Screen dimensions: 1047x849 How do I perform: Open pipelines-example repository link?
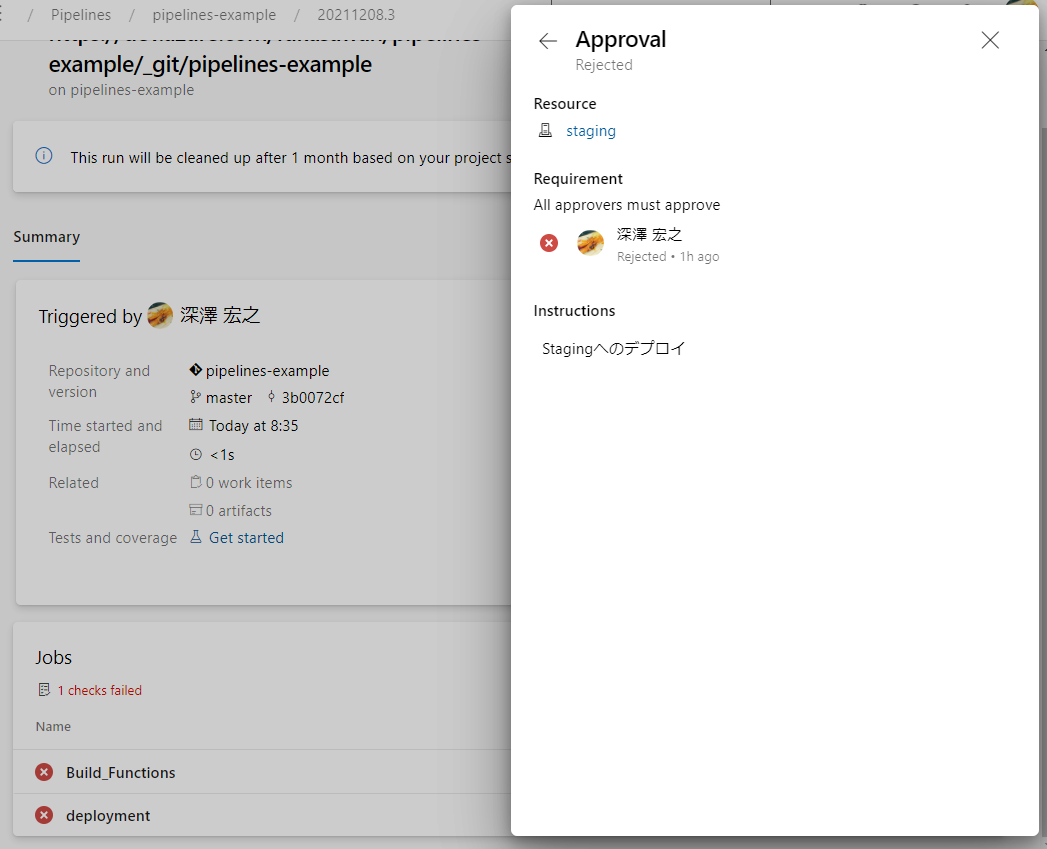click(267, 371)
